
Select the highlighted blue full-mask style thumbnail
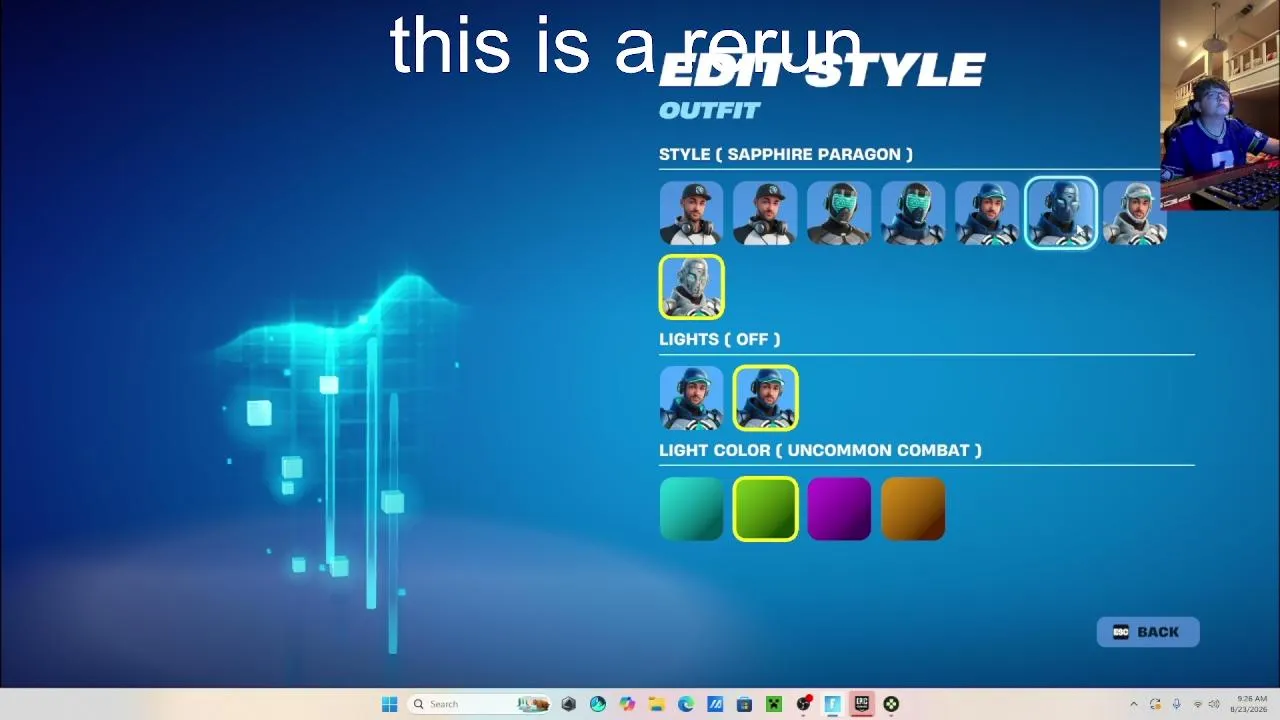(1061, 213)
